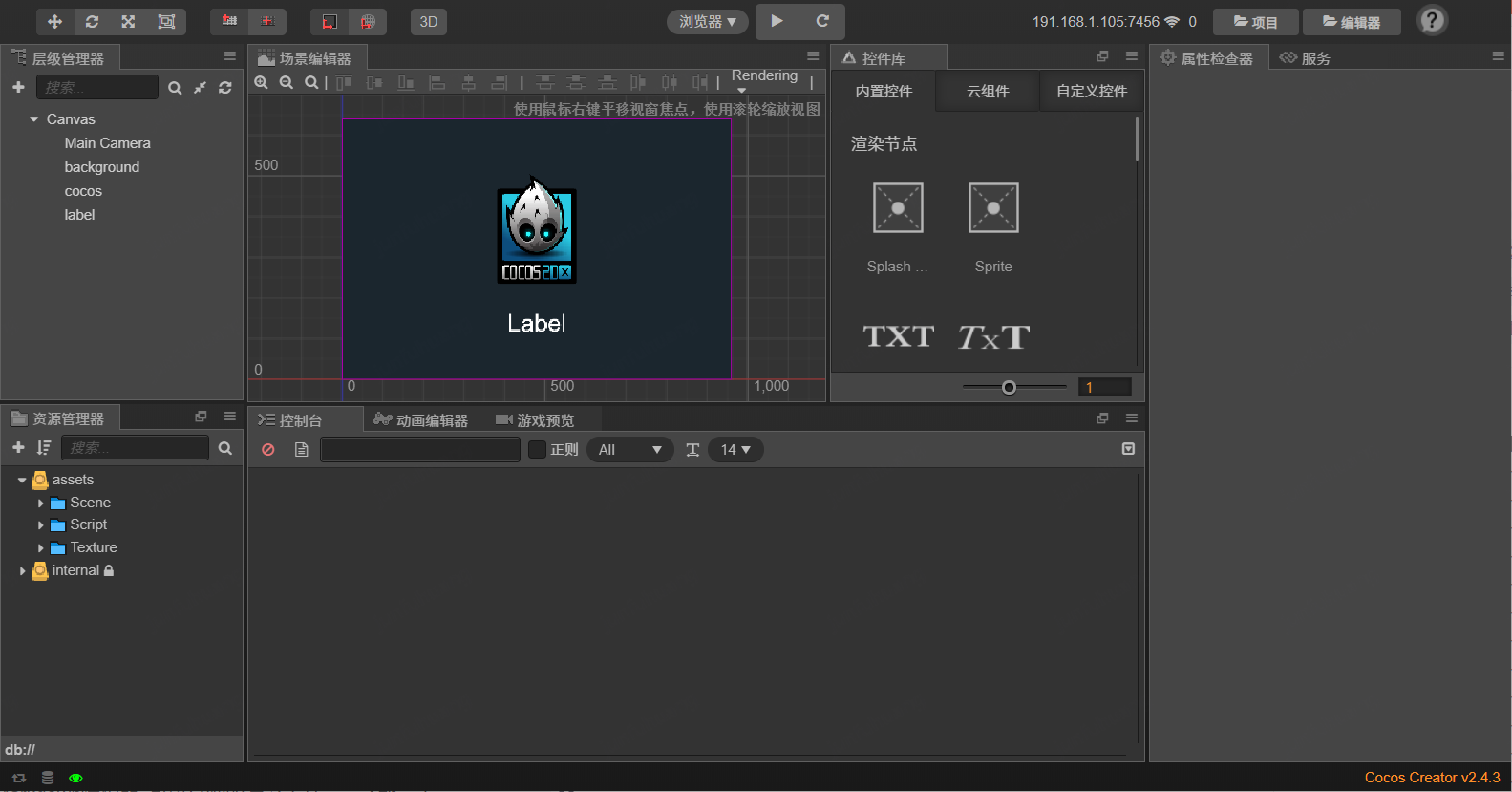The width and height of the screenshot is (1512, 792).
Task: Select the Label text in scene
Action: coord(537,323)
